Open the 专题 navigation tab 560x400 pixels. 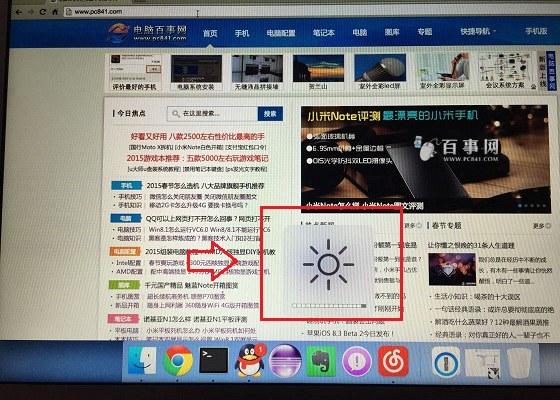point(425,32)
